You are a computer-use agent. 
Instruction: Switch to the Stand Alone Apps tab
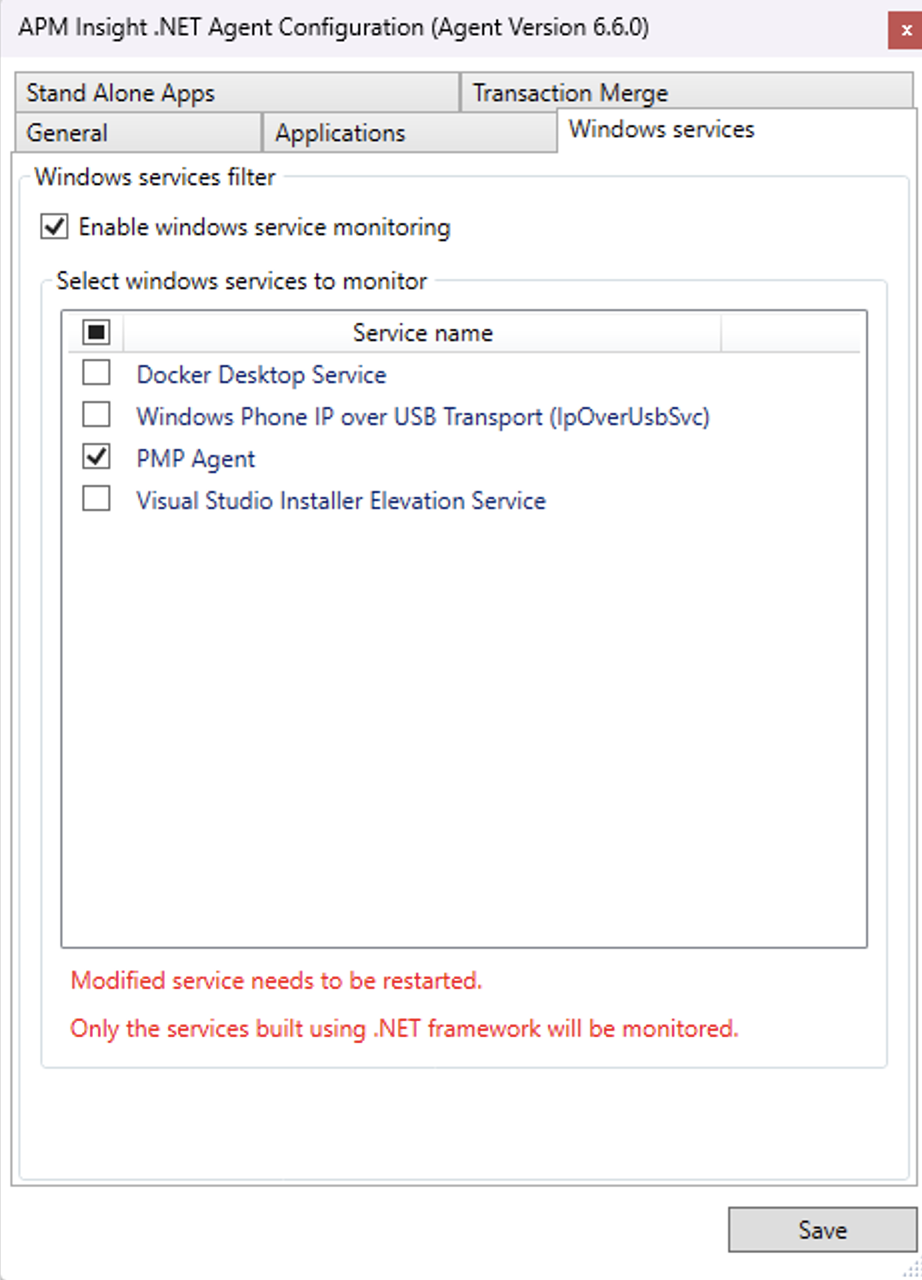point(120,94)
